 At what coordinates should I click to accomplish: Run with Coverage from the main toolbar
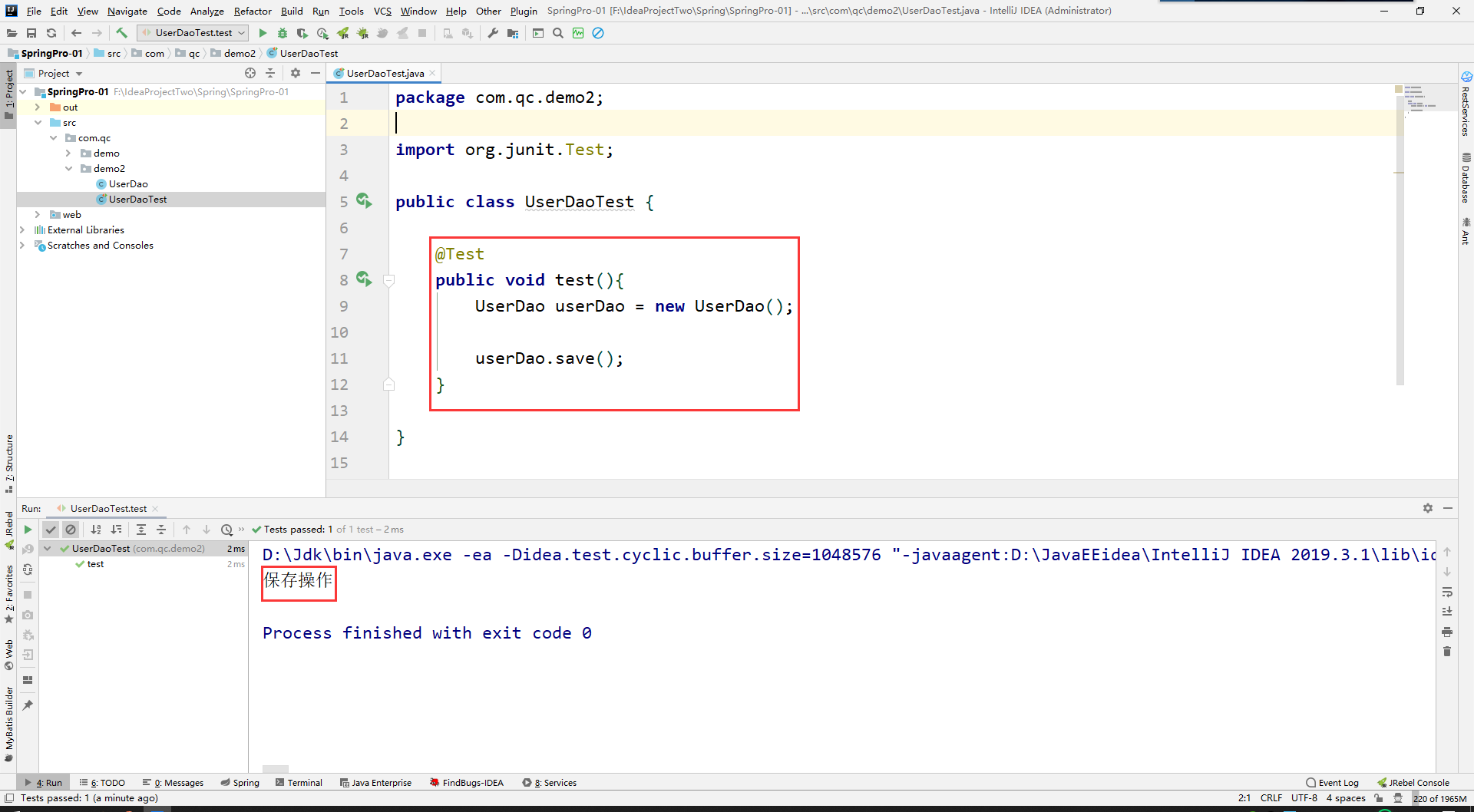click(x=302, y=33)
